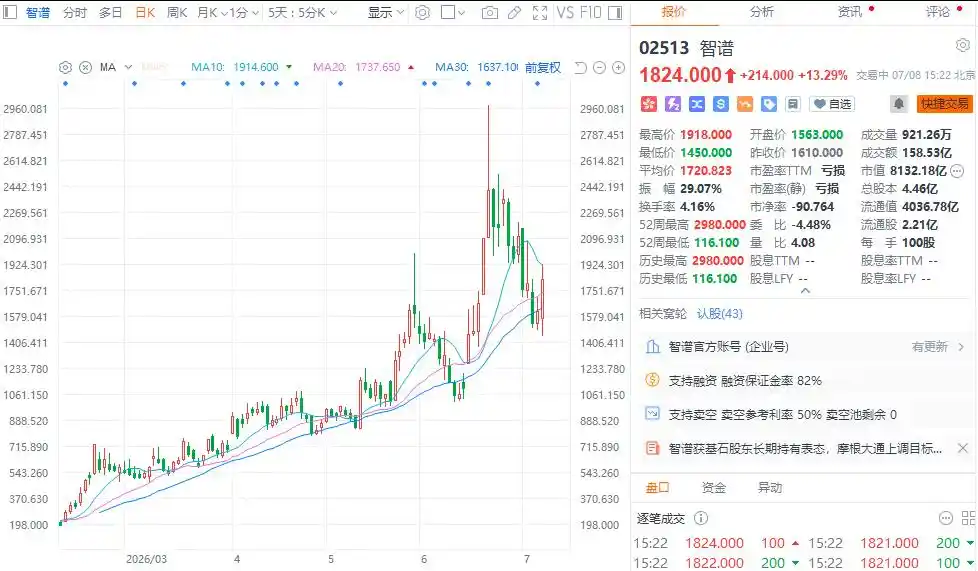Enter fullscreen chart mode
This screenshot has height=571, width=978.
click(x=540, y=12)
